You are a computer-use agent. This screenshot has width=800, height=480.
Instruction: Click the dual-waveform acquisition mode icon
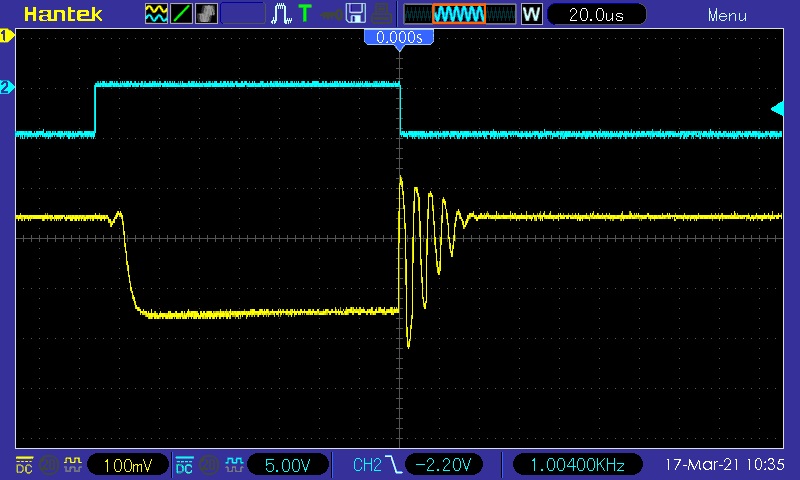pos(156,14)
